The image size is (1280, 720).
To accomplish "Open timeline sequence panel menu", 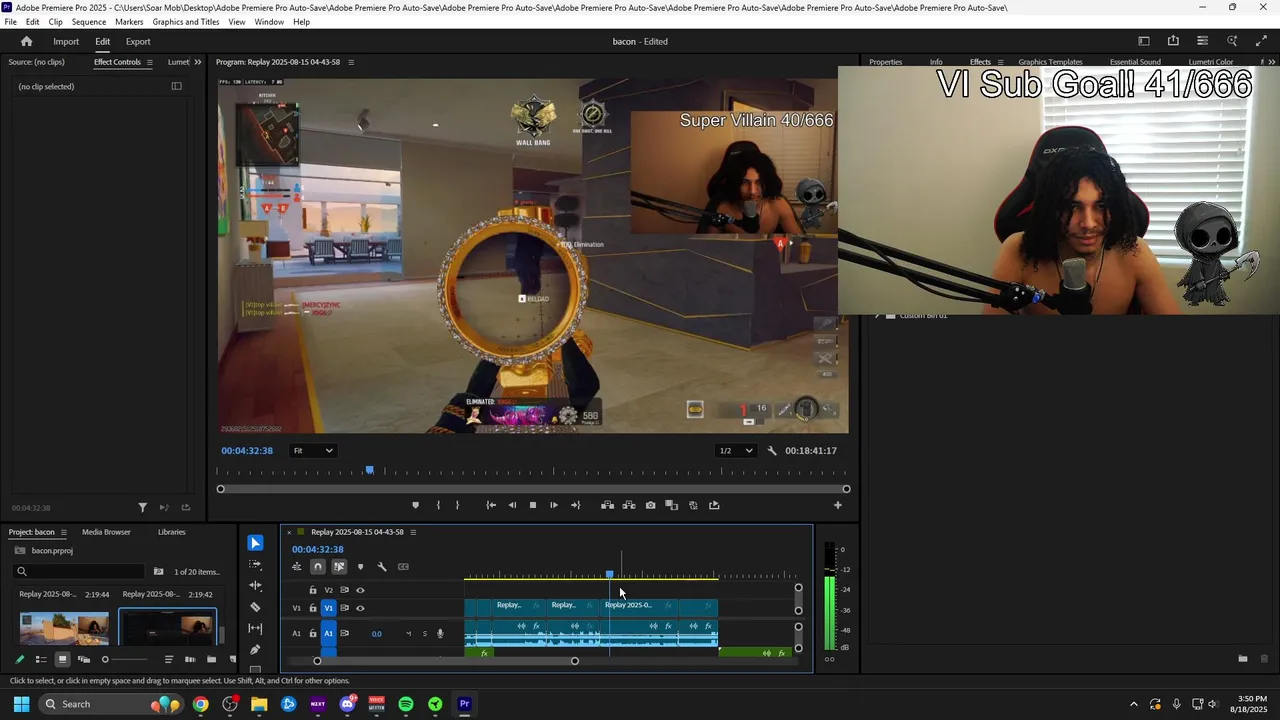I will [413, 532].
